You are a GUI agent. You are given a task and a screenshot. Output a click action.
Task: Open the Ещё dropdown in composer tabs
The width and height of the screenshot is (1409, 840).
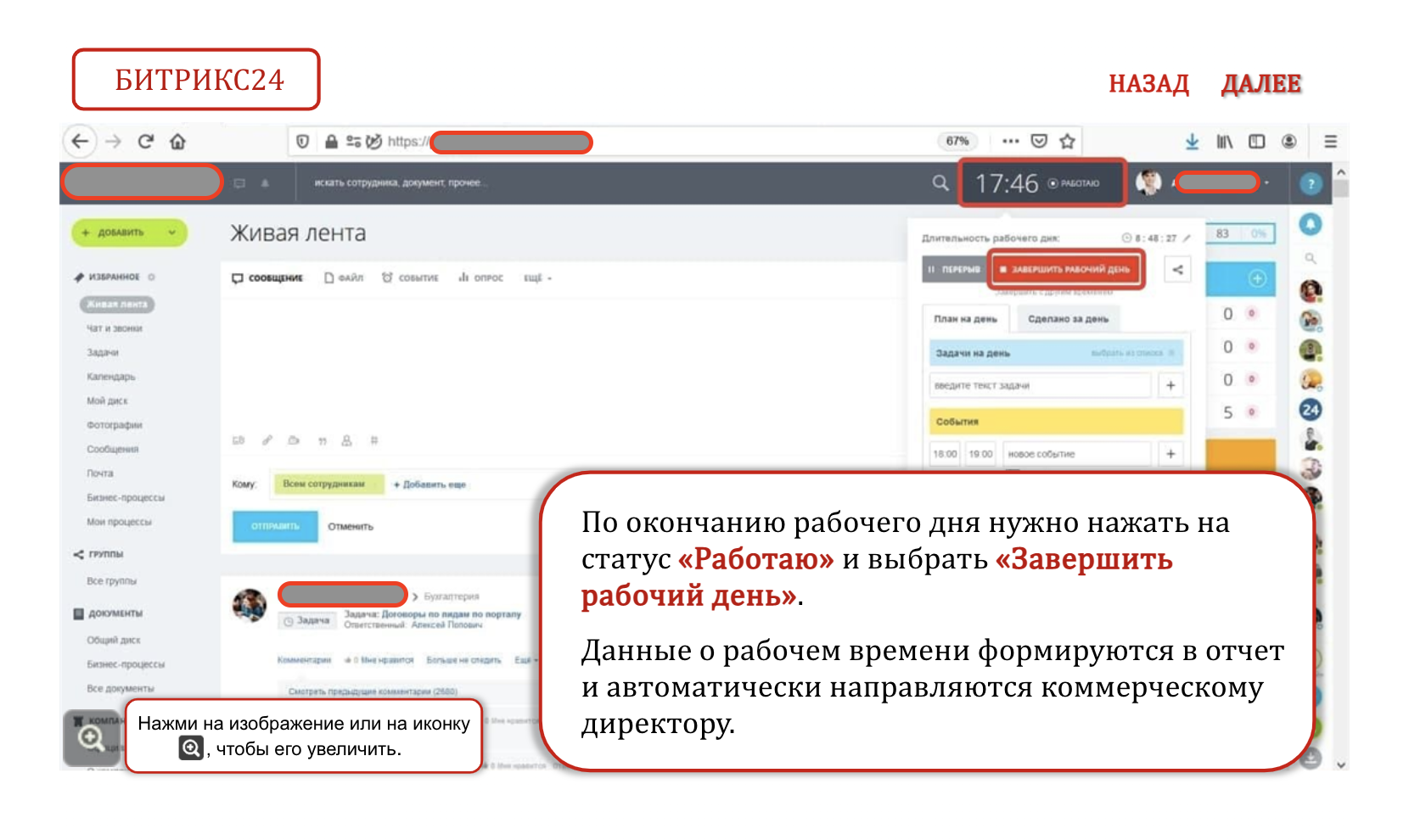(x=537, y=278)
